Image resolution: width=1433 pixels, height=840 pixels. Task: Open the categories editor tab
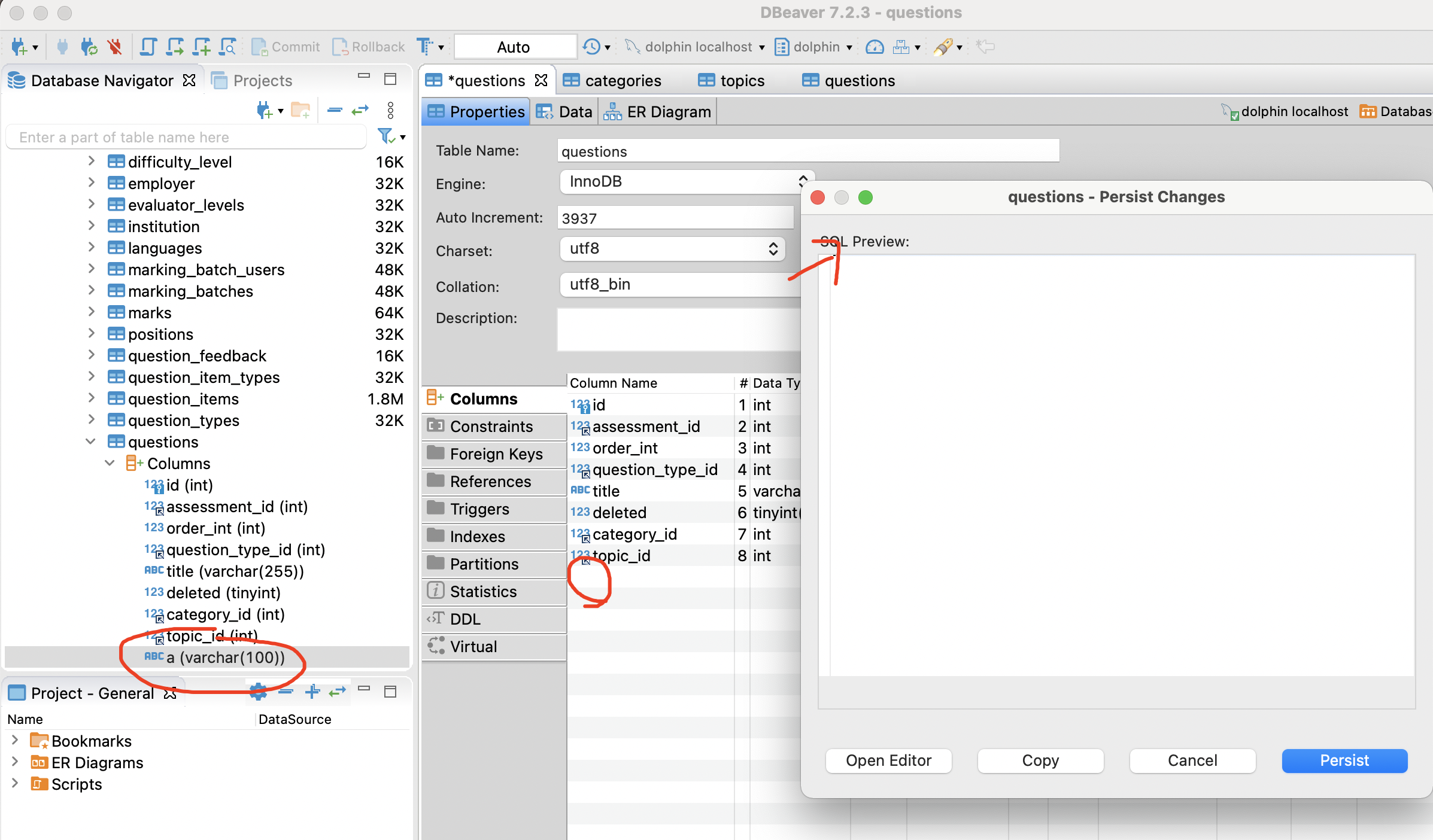coord(622,81)
